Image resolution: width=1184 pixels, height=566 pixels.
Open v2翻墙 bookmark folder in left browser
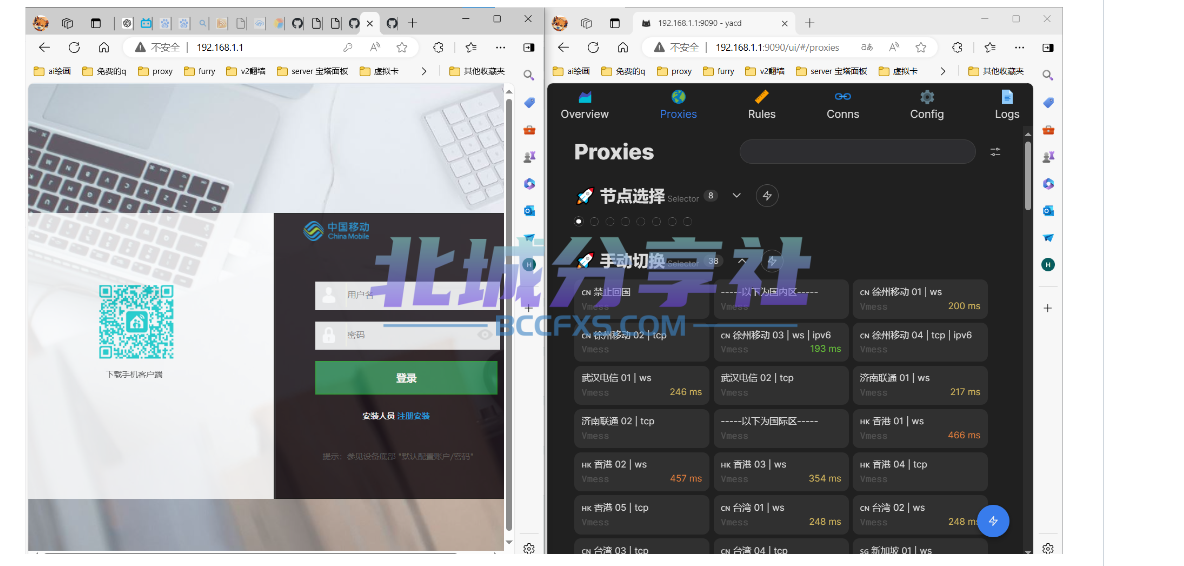tap(246, 72)
